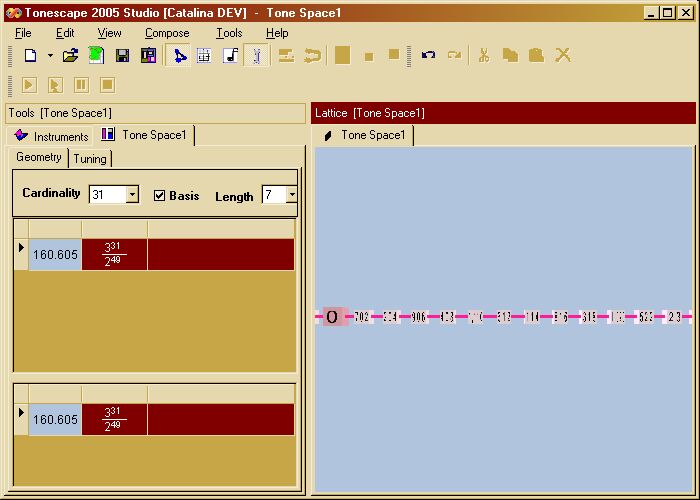Click the Play button in playback toolbar
Screen dimensions: 700x500
pos(29,85)
